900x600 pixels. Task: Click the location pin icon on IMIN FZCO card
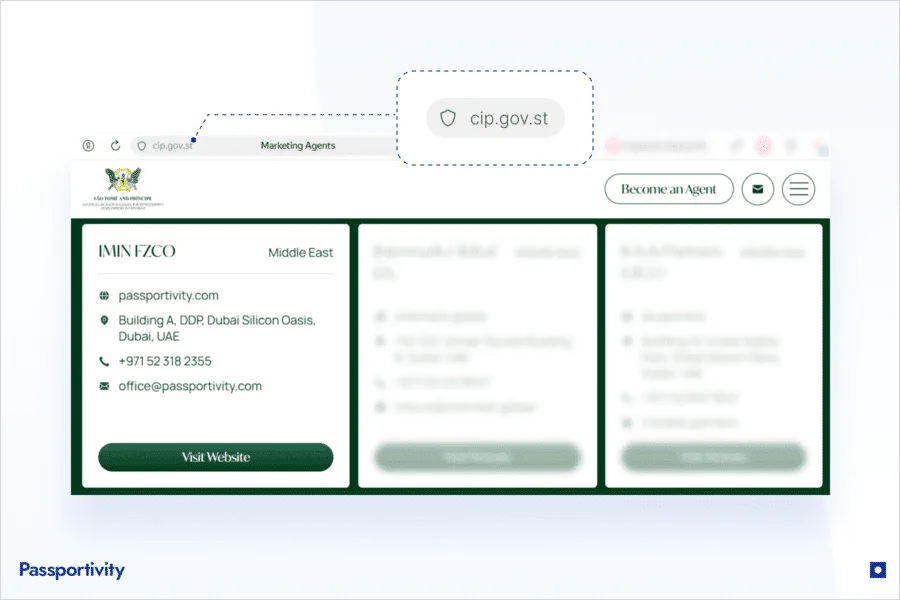(104, 320)
